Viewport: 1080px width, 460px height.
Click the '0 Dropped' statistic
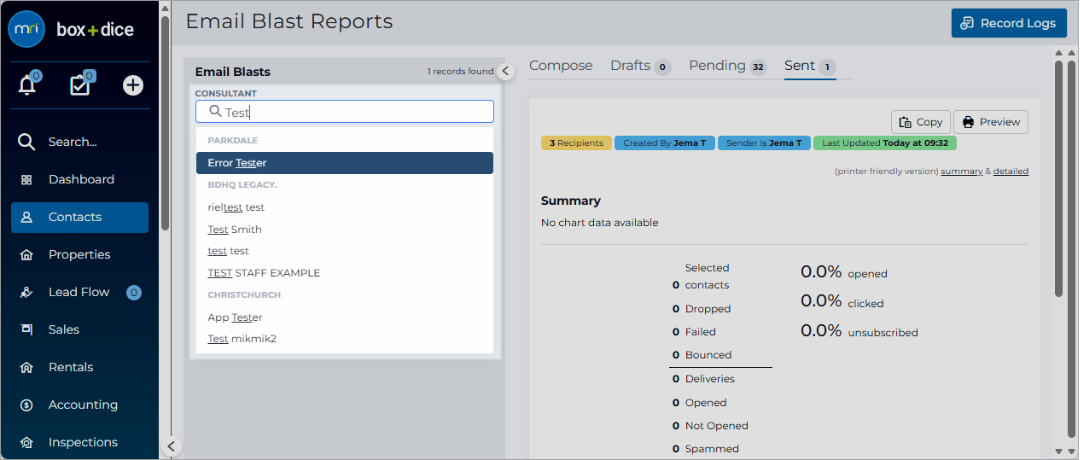[x=701, y=309]
